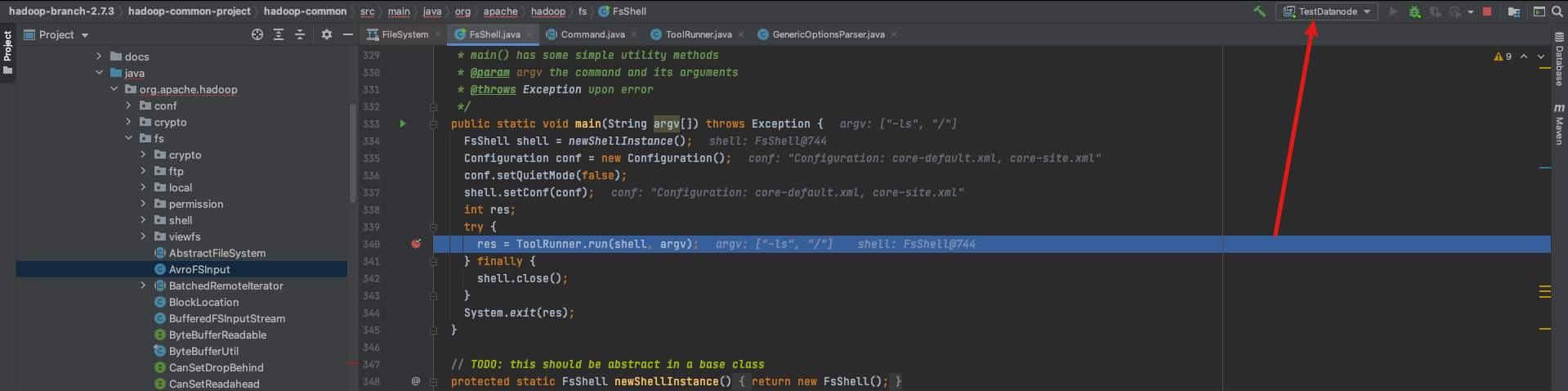Click hadoop-common-project breadcrumb

point(190,11)
